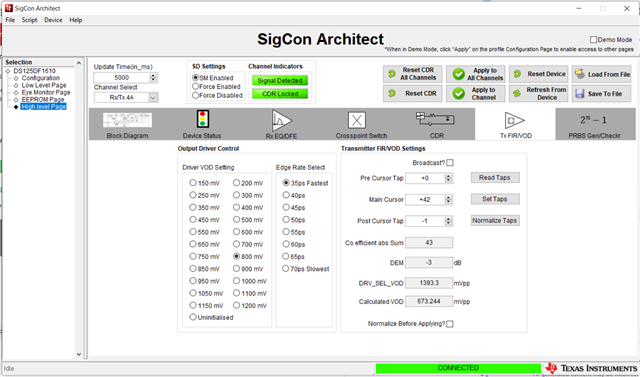Open the Script menu
The width and height of the screenshot is (640, 377).
(29, 20)
